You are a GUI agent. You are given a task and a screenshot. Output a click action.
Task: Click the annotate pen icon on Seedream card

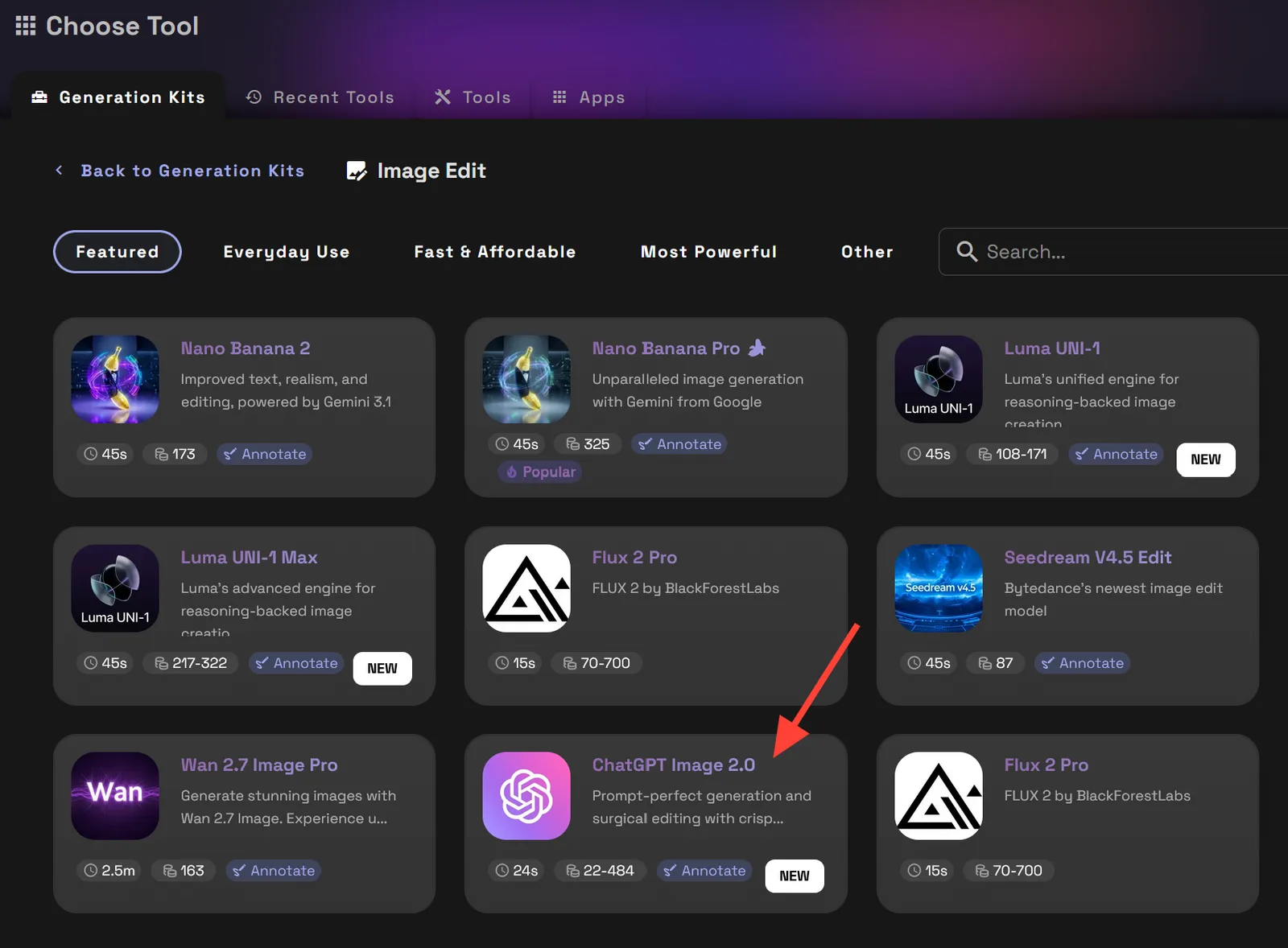point(1047,663)
